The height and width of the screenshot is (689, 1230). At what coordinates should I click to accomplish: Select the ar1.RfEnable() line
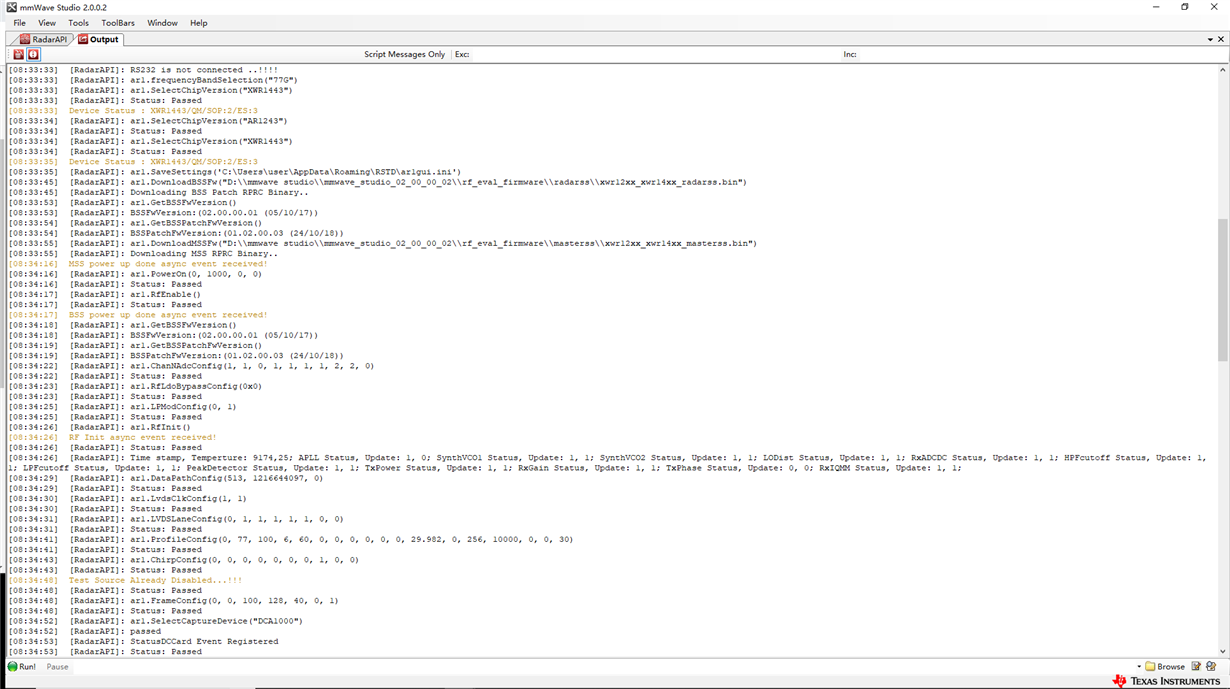click(x=105, y=294)
